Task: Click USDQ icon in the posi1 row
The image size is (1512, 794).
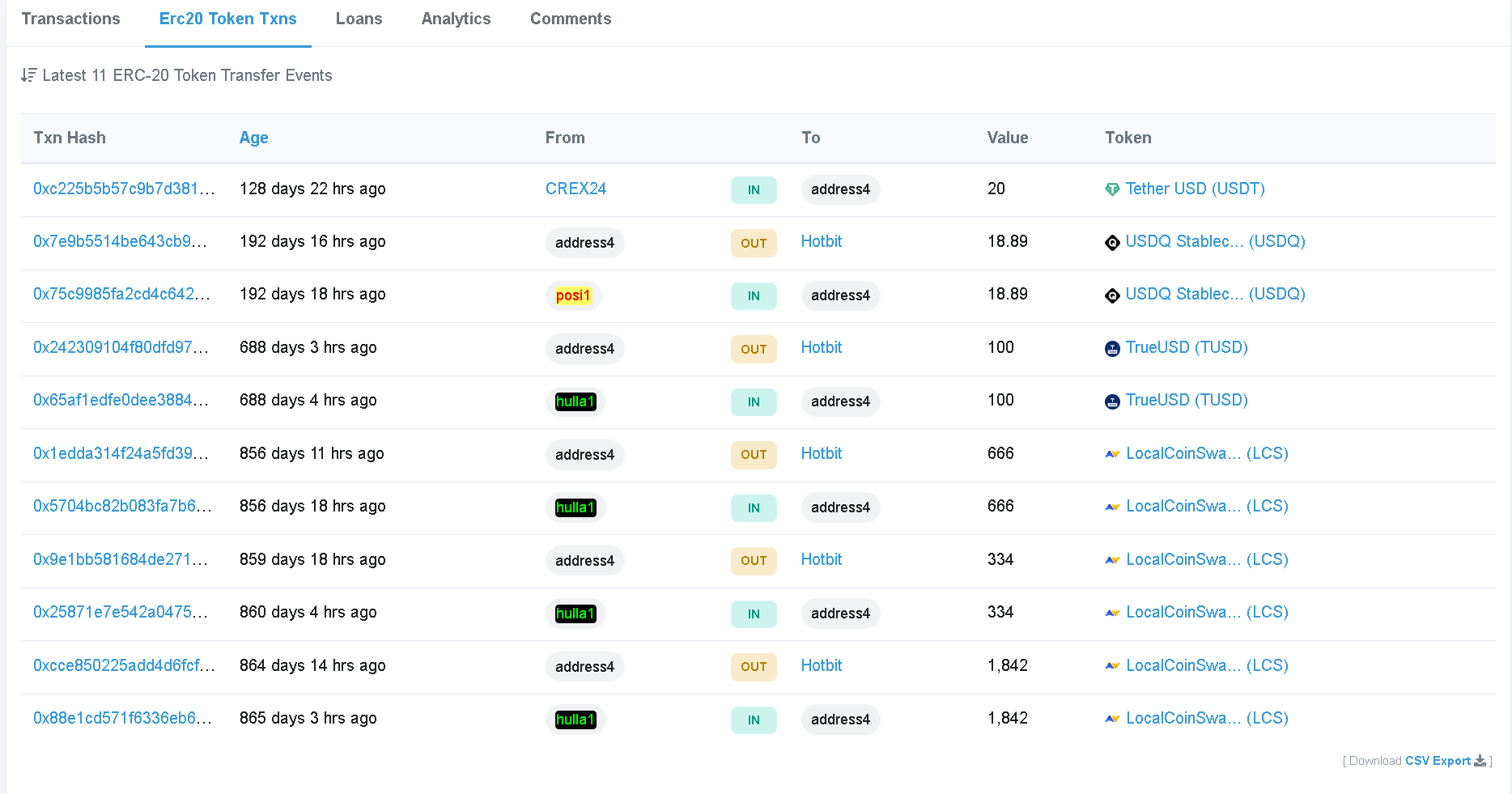Action: pos(1112,295)
